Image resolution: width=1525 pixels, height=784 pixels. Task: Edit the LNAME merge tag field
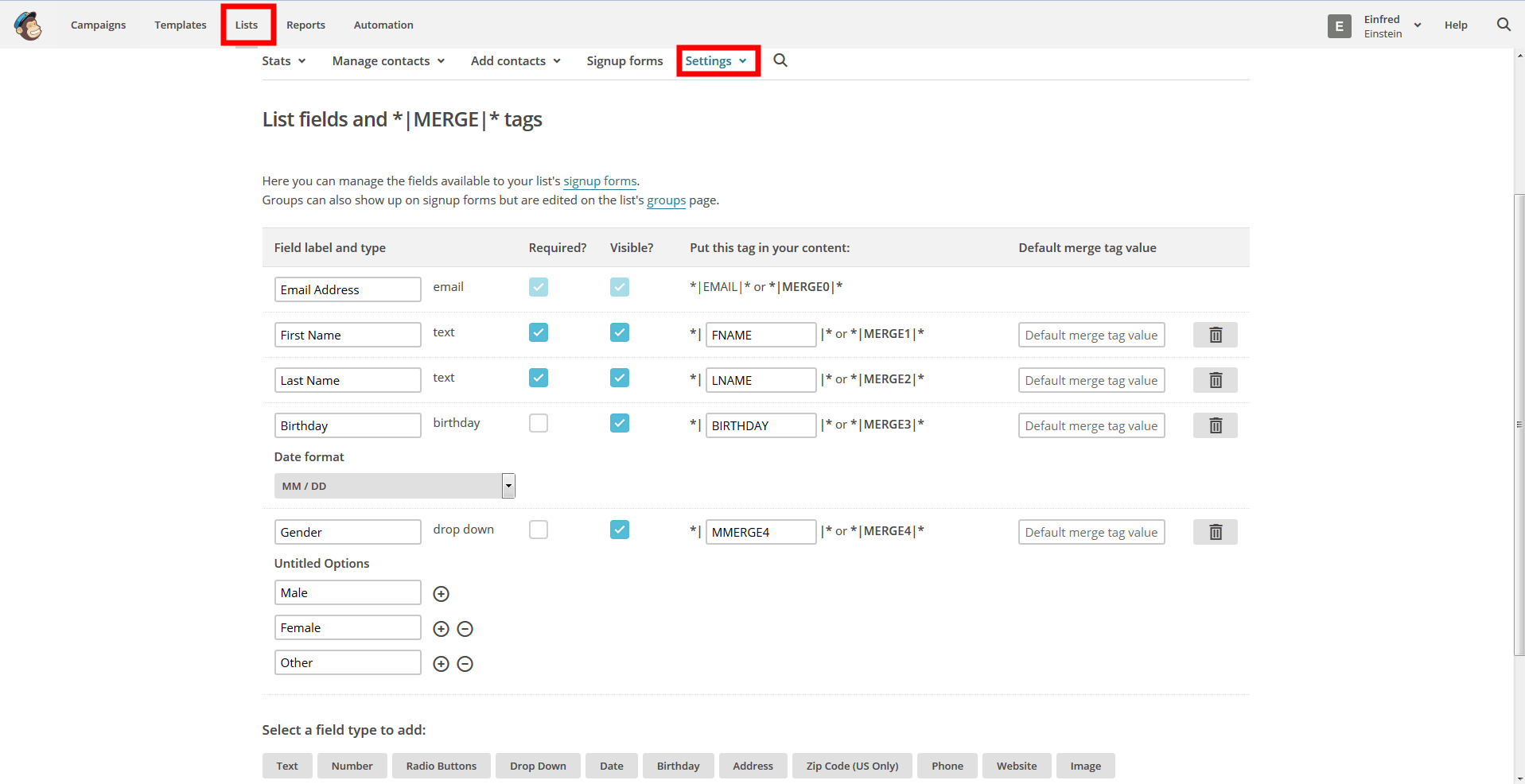(x=761, y=380)
